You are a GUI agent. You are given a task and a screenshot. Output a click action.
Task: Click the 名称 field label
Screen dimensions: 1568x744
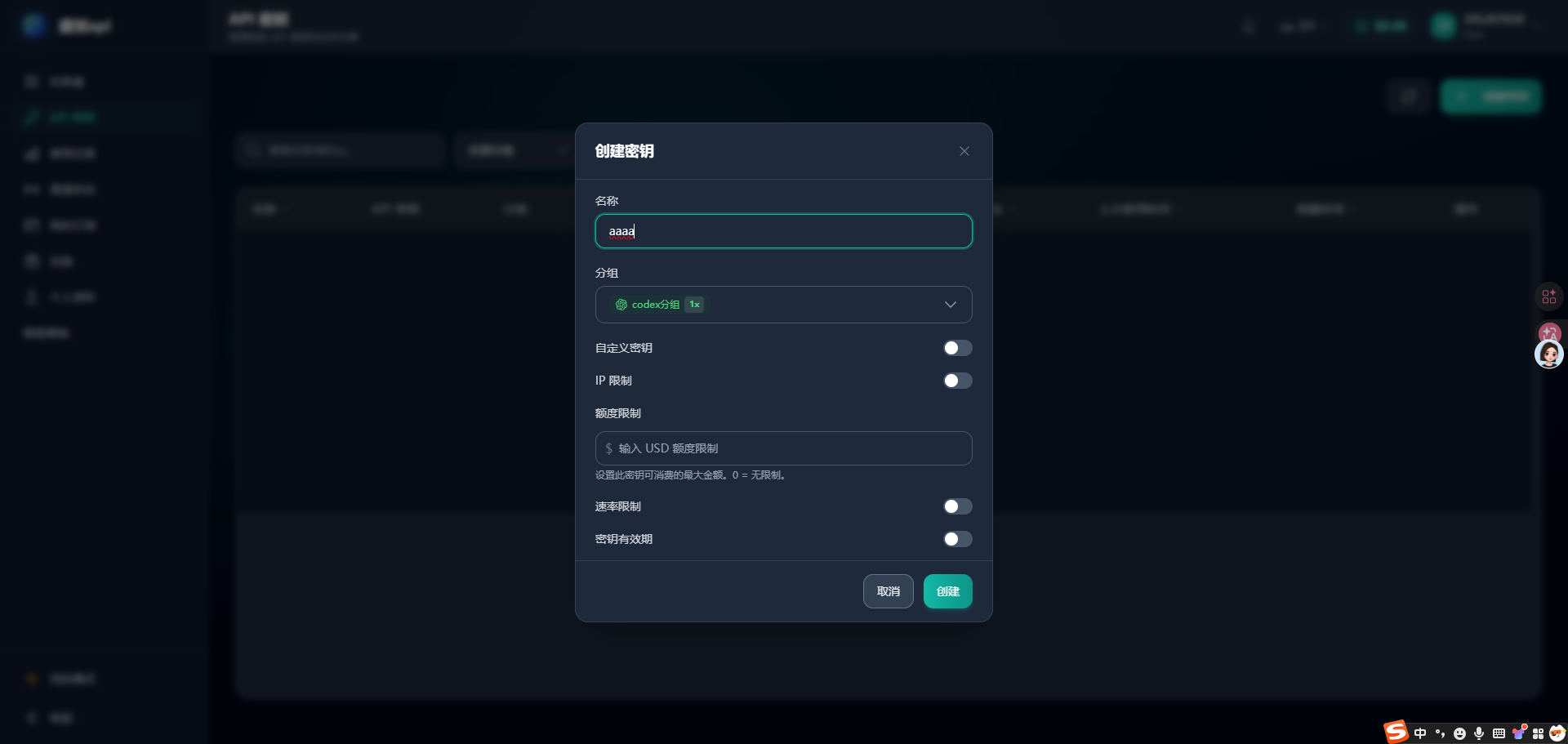607,201
